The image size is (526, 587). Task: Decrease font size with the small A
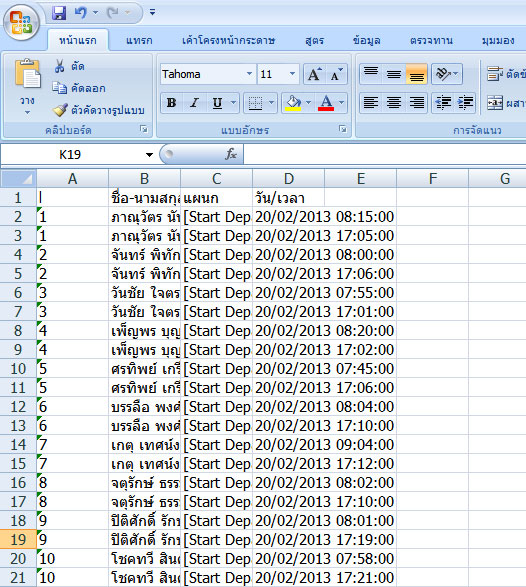(x=337, y=74)
